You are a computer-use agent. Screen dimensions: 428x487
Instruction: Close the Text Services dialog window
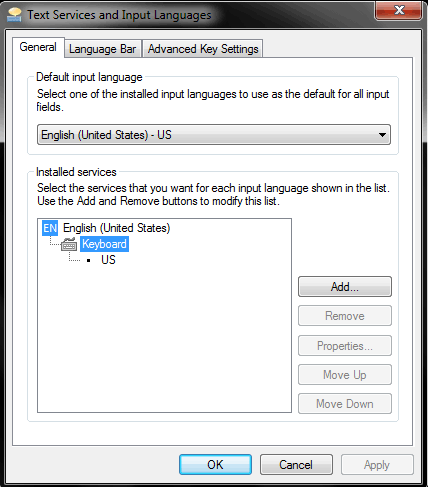click(399, 10)
